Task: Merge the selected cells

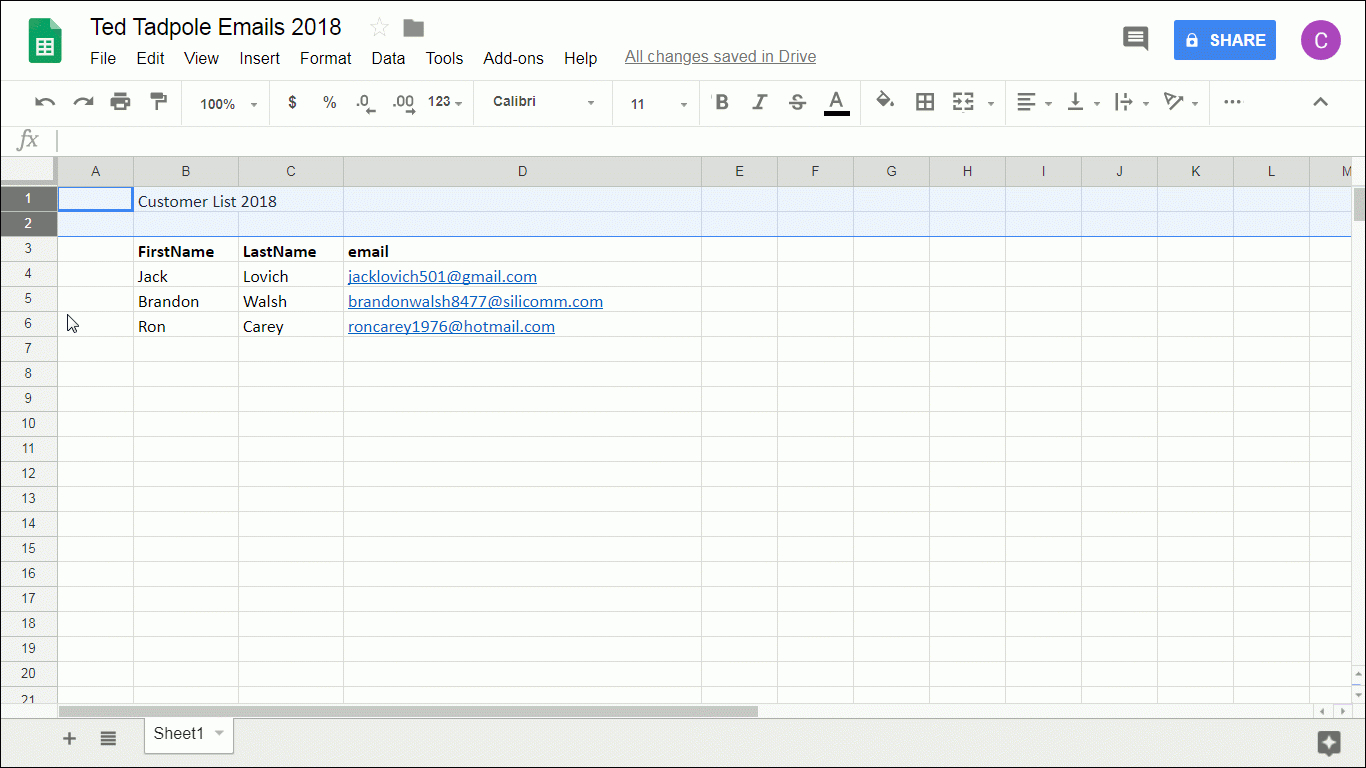Action: pos(962,102)
